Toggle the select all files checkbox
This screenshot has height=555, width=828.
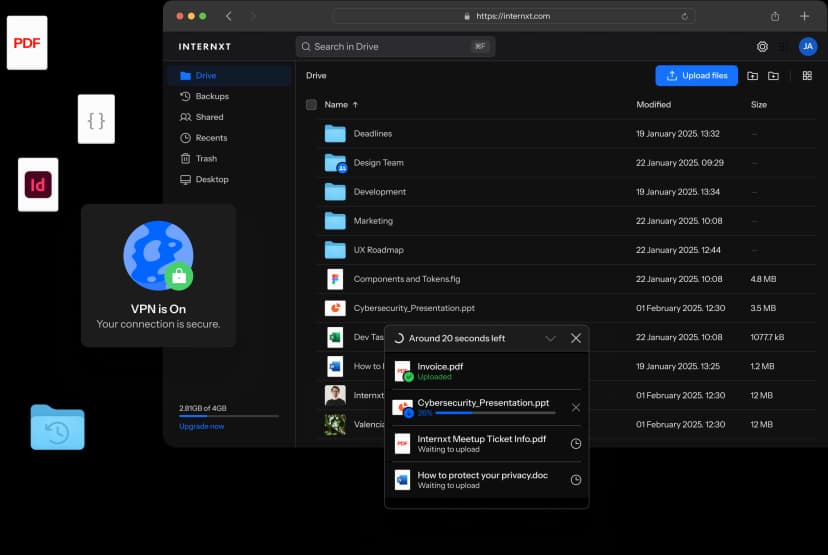[311, 105]
